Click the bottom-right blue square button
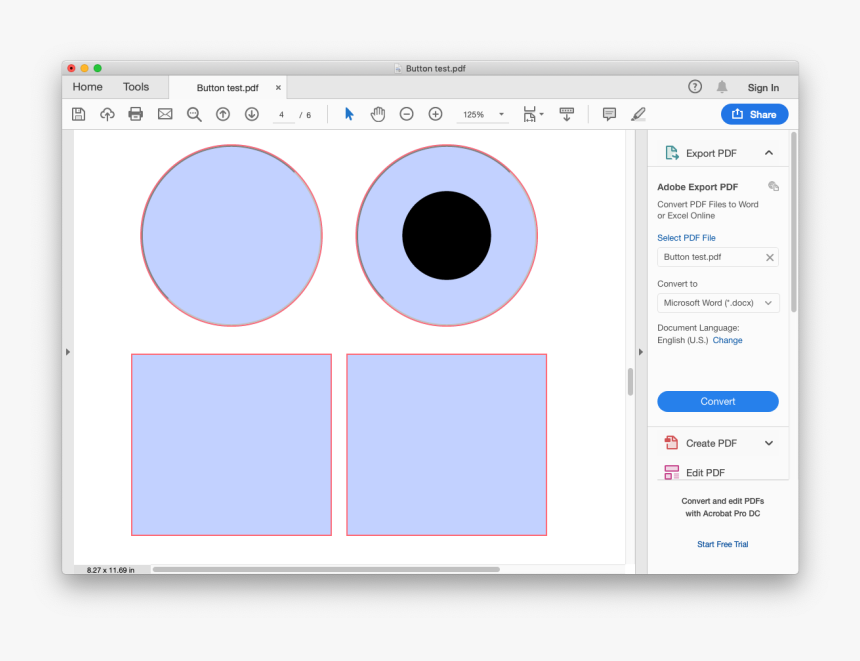Image resolution: width=860 pixels, height=661 pixels. point(446,444)
